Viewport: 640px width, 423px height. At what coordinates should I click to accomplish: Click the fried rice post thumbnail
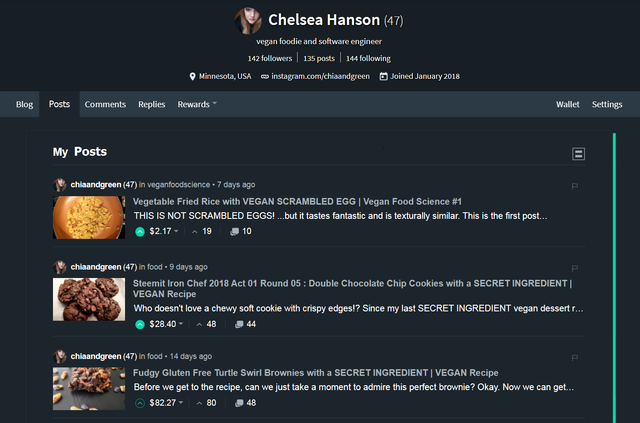[89, 217]
